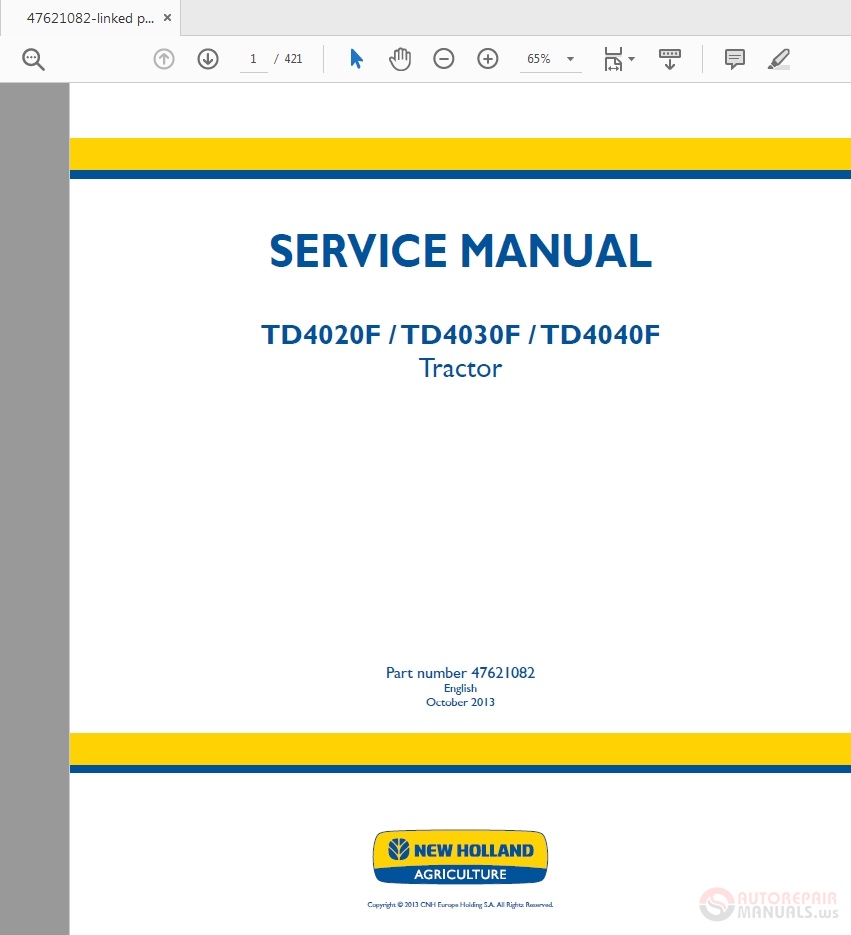The image size is (851, 935).
Task: Select the 47621082-linked document tab
Action: click(90, 18)
